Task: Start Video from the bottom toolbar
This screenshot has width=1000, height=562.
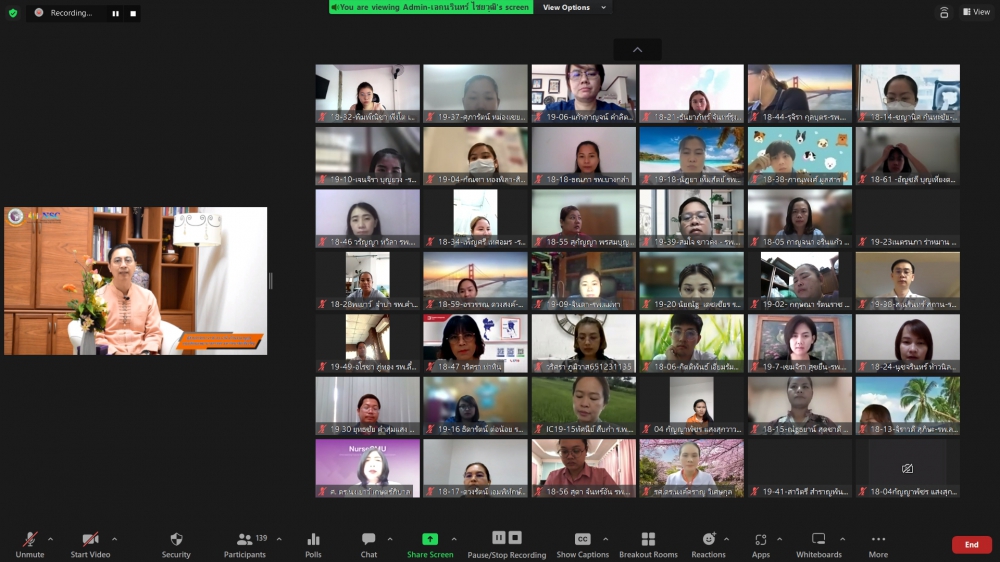Action: [90, 540]
